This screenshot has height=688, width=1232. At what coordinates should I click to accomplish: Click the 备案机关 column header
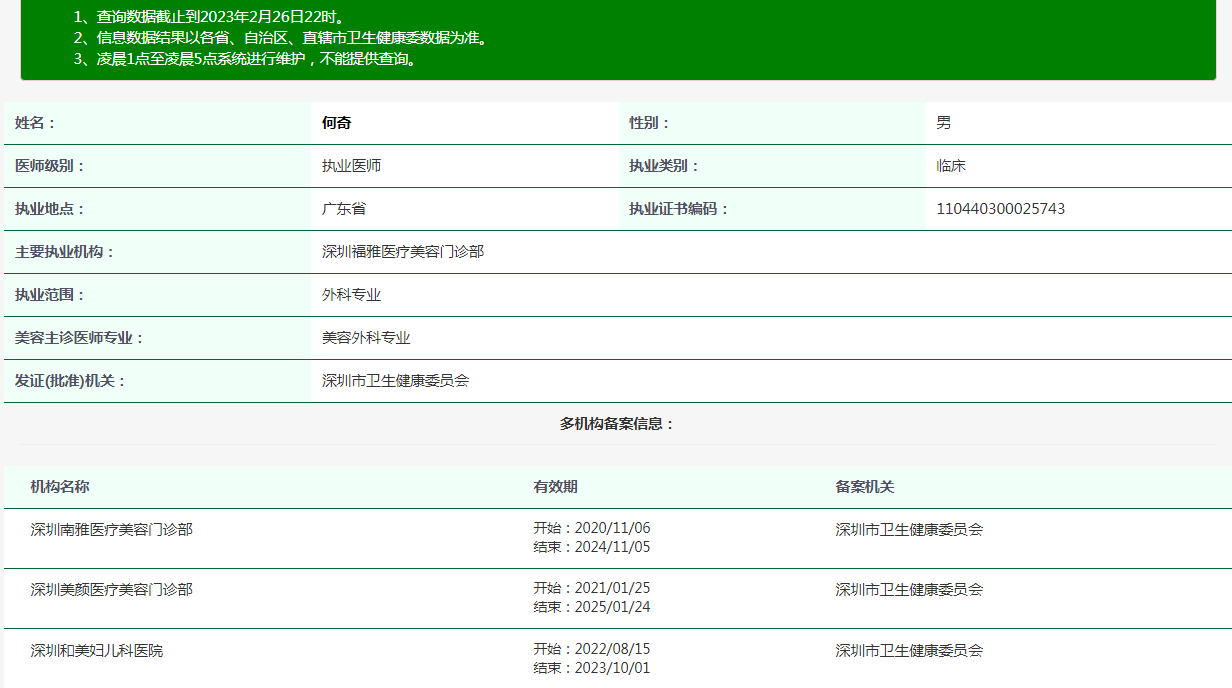[x=865, y=487]
